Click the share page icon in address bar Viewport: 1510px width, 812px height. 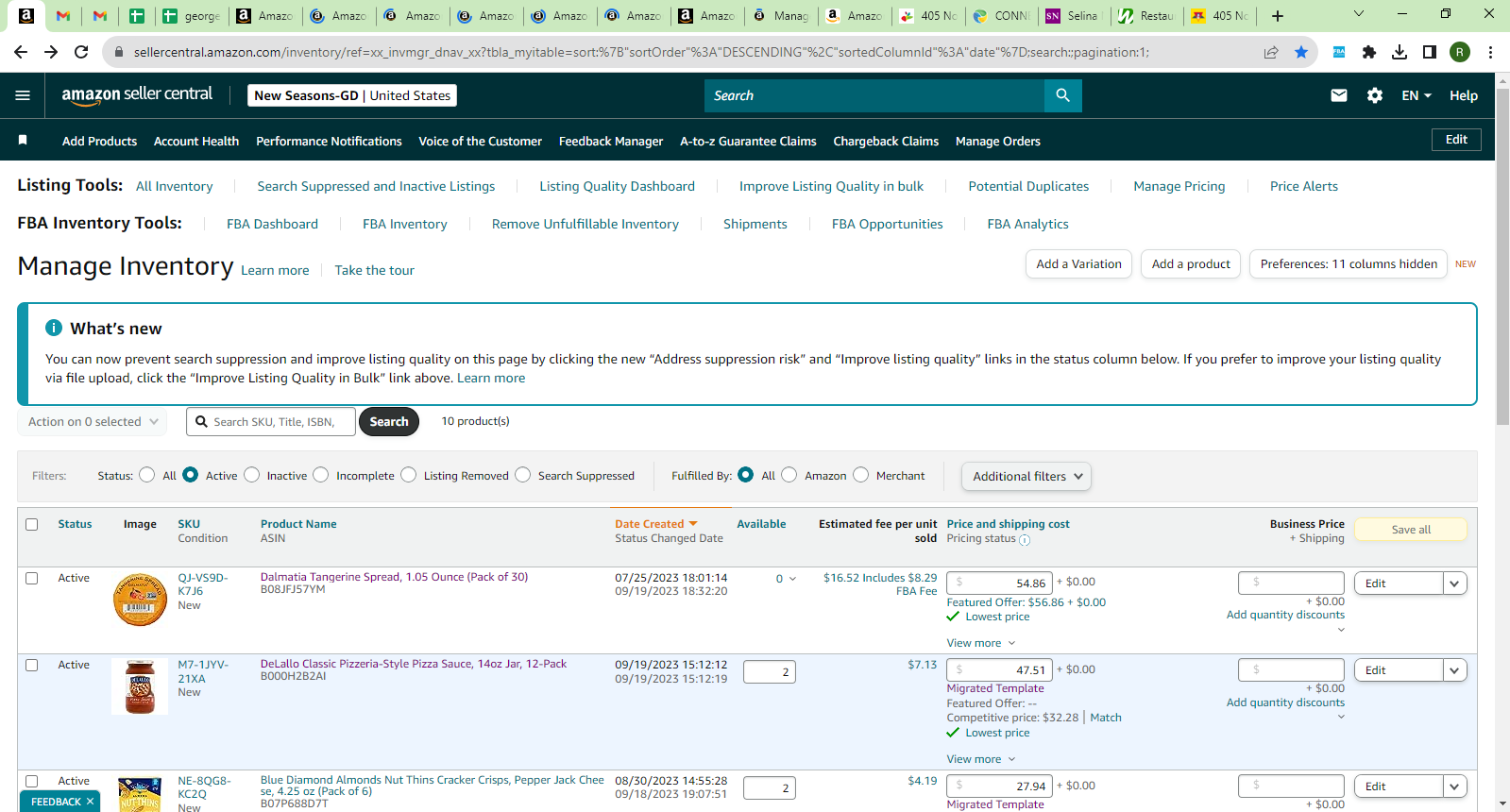(x=1271, y=52)
